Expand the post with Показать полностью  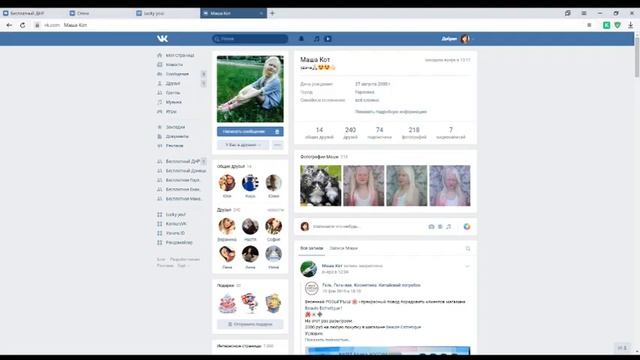click(327, 340)
